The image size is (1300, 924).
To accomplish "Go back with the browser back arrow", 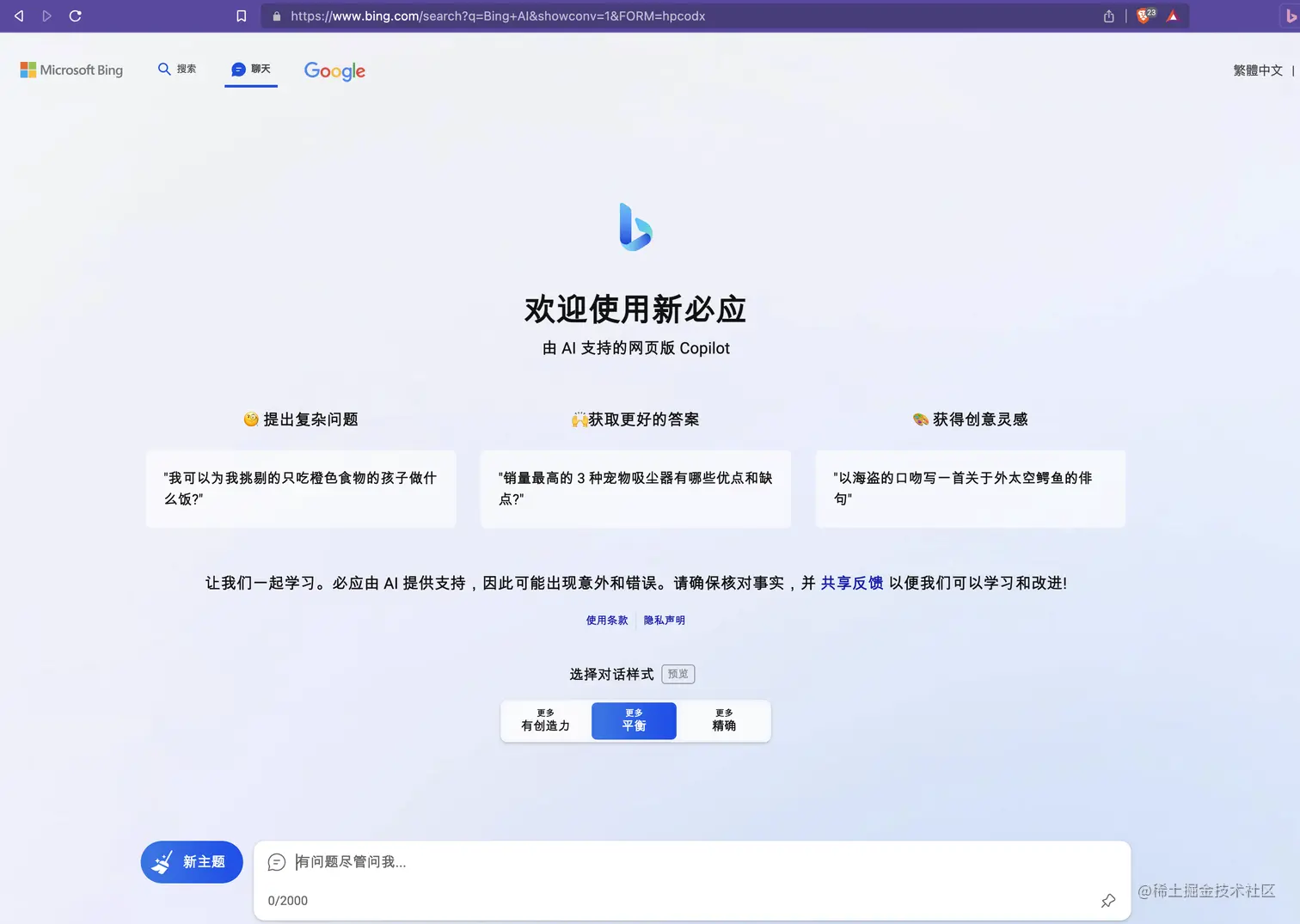I will [19, 15].
